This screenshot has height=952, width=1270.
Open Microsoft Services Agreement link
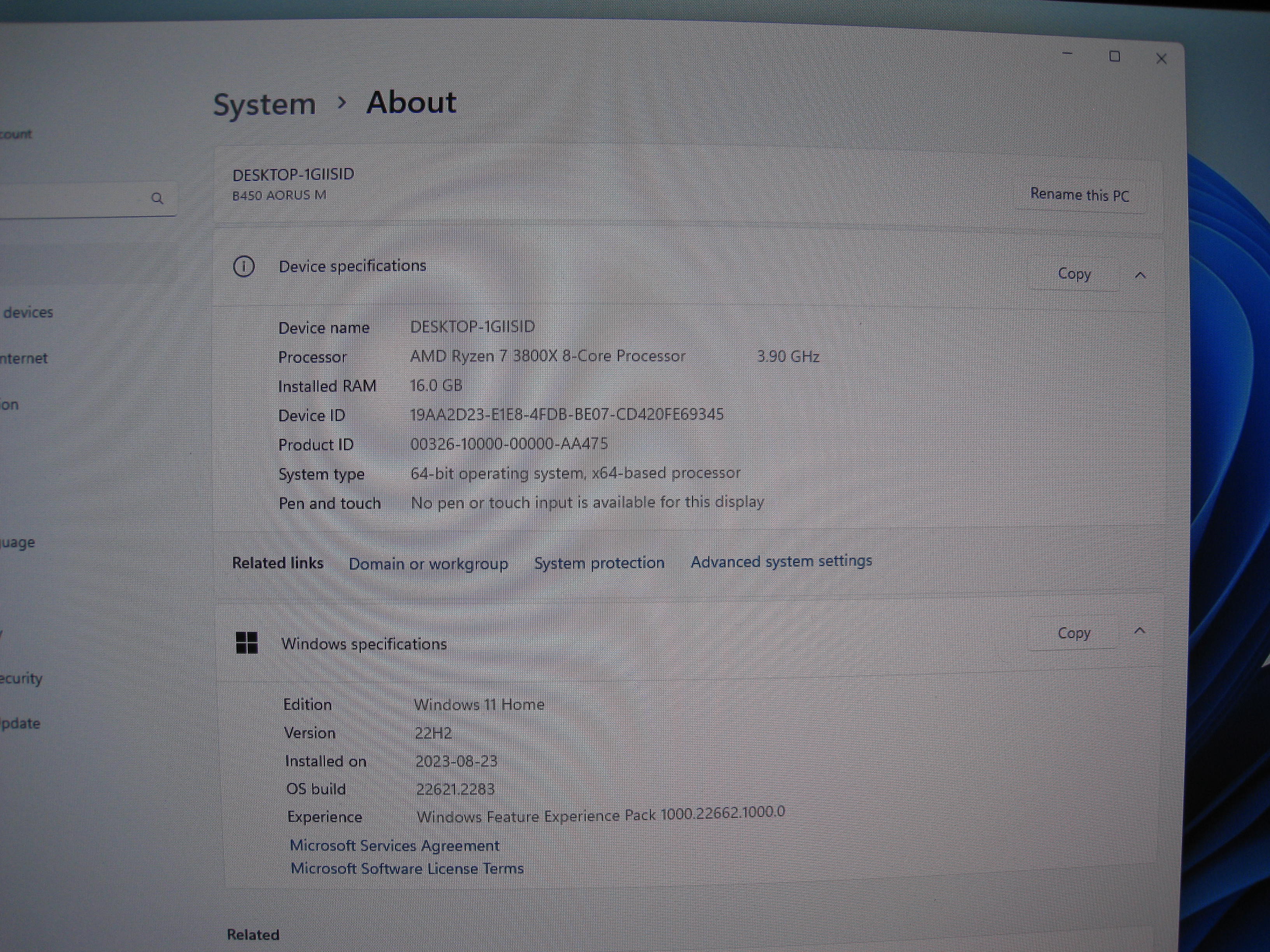point(395,845)
